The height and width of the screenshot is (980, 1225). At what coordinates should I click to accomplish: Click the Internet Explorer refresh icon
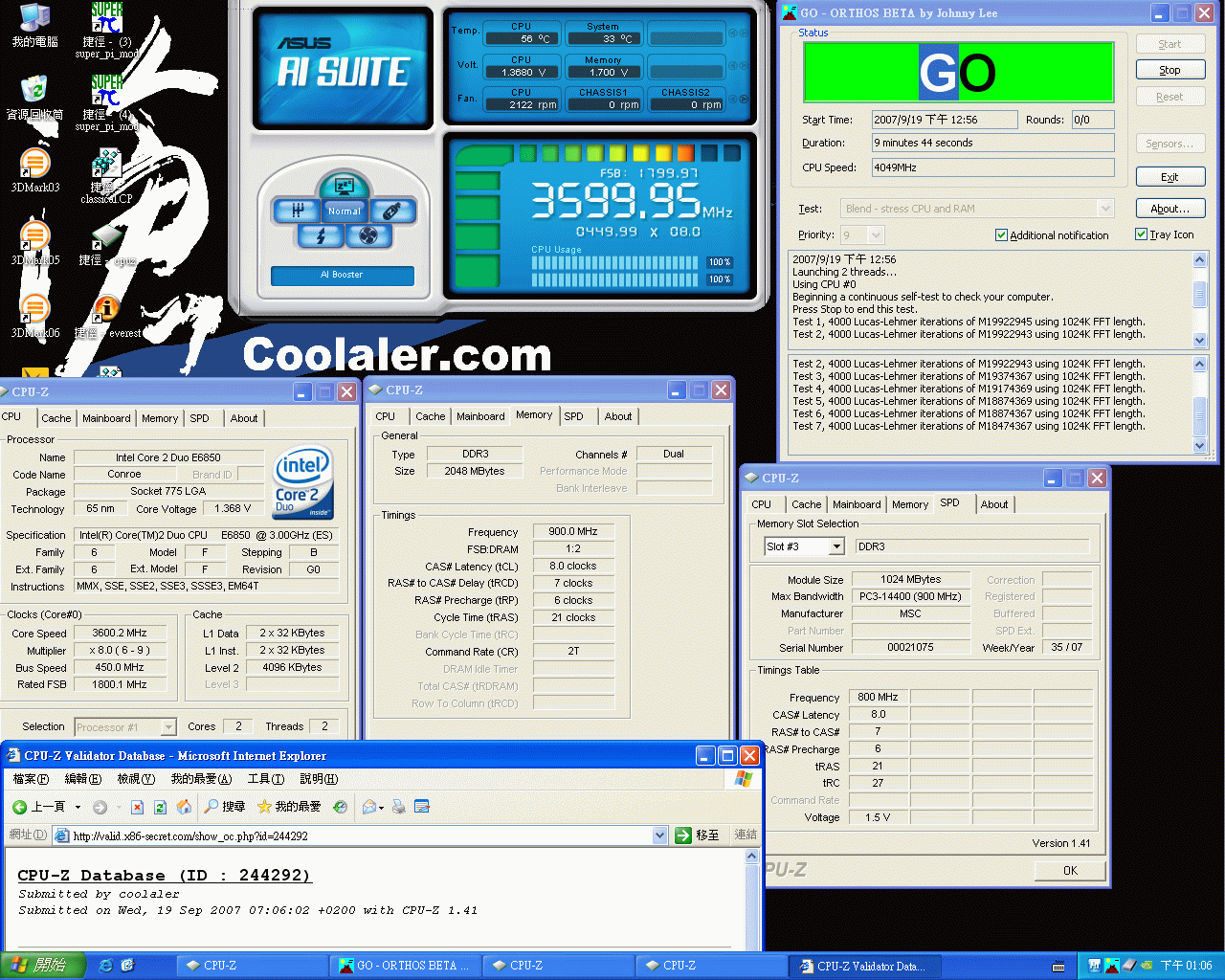161,807
